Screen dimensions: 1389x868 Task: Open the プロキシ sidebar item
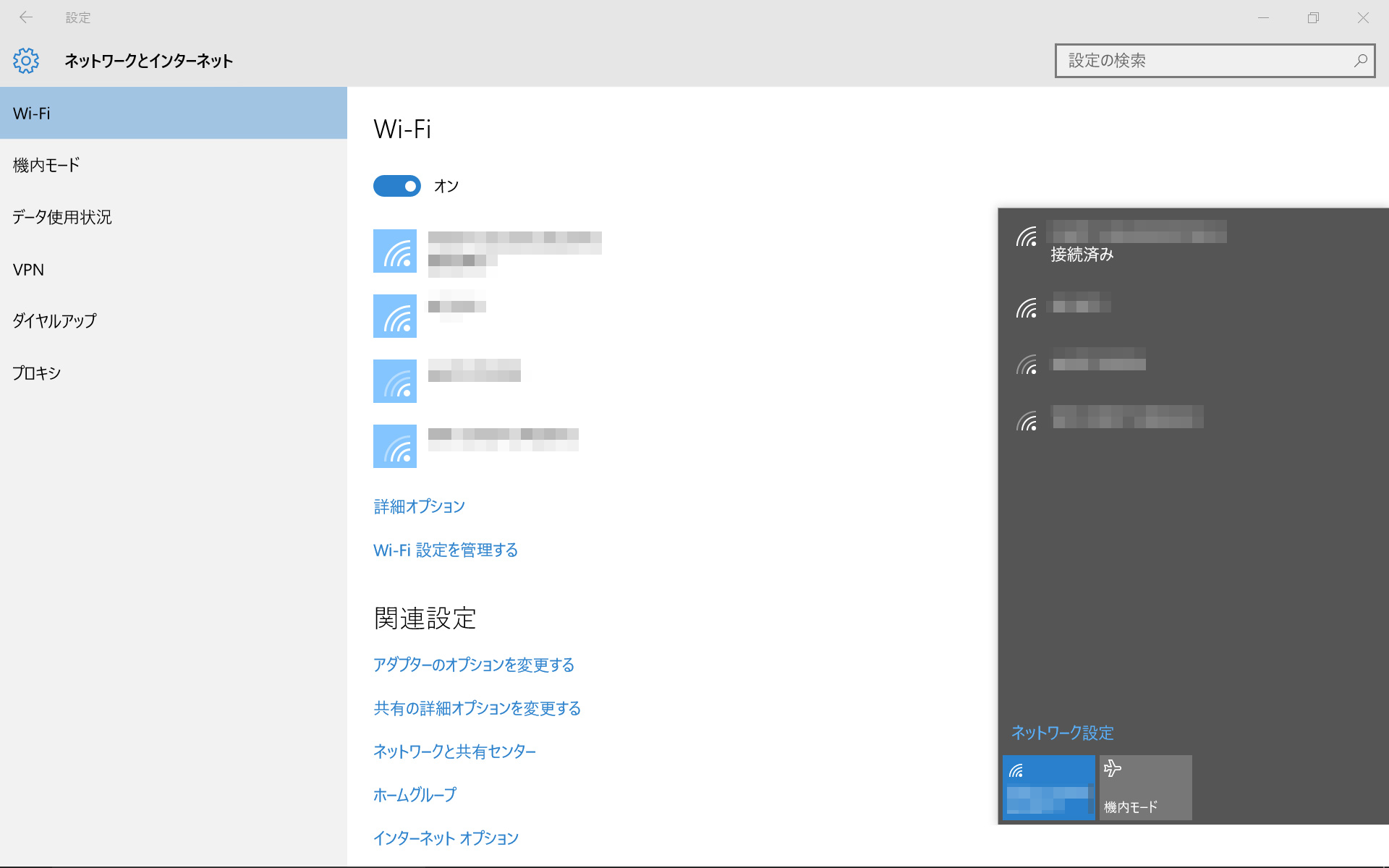coord(37,373)
